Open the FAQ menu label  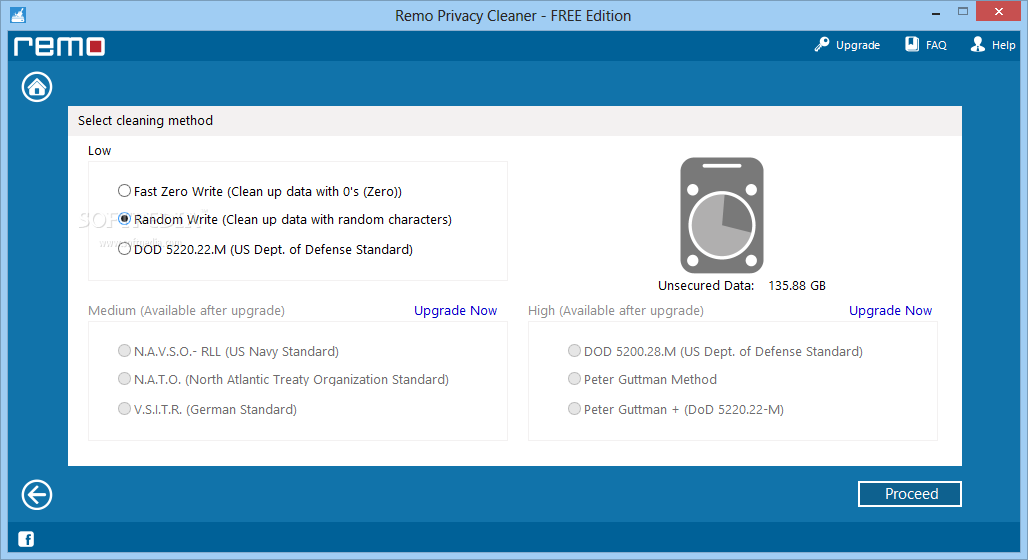(x=936, y=45)
